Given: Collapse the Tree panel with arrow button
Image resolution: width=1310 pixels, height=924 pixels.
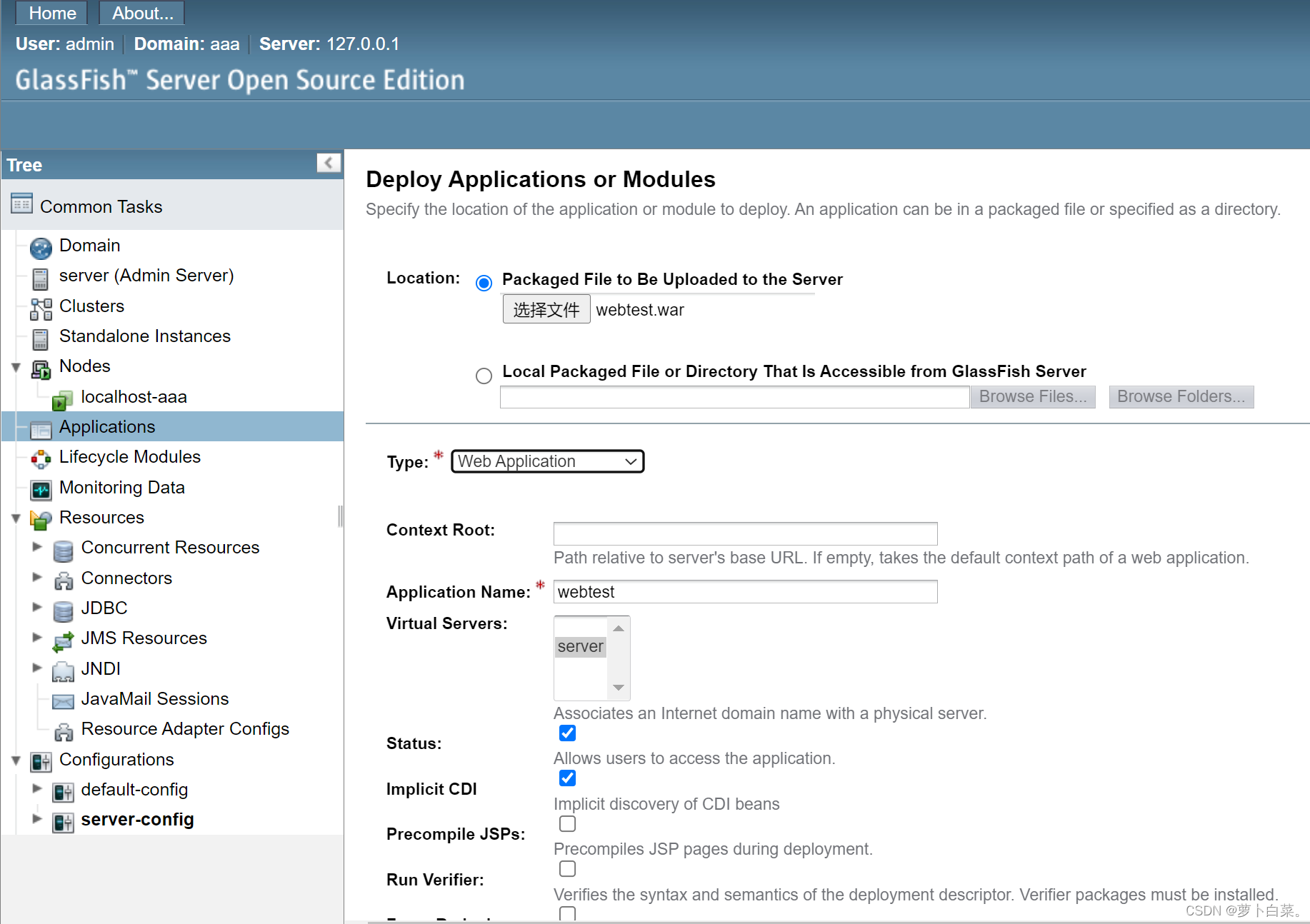Looking at the screenshot, I should point(329,163).
